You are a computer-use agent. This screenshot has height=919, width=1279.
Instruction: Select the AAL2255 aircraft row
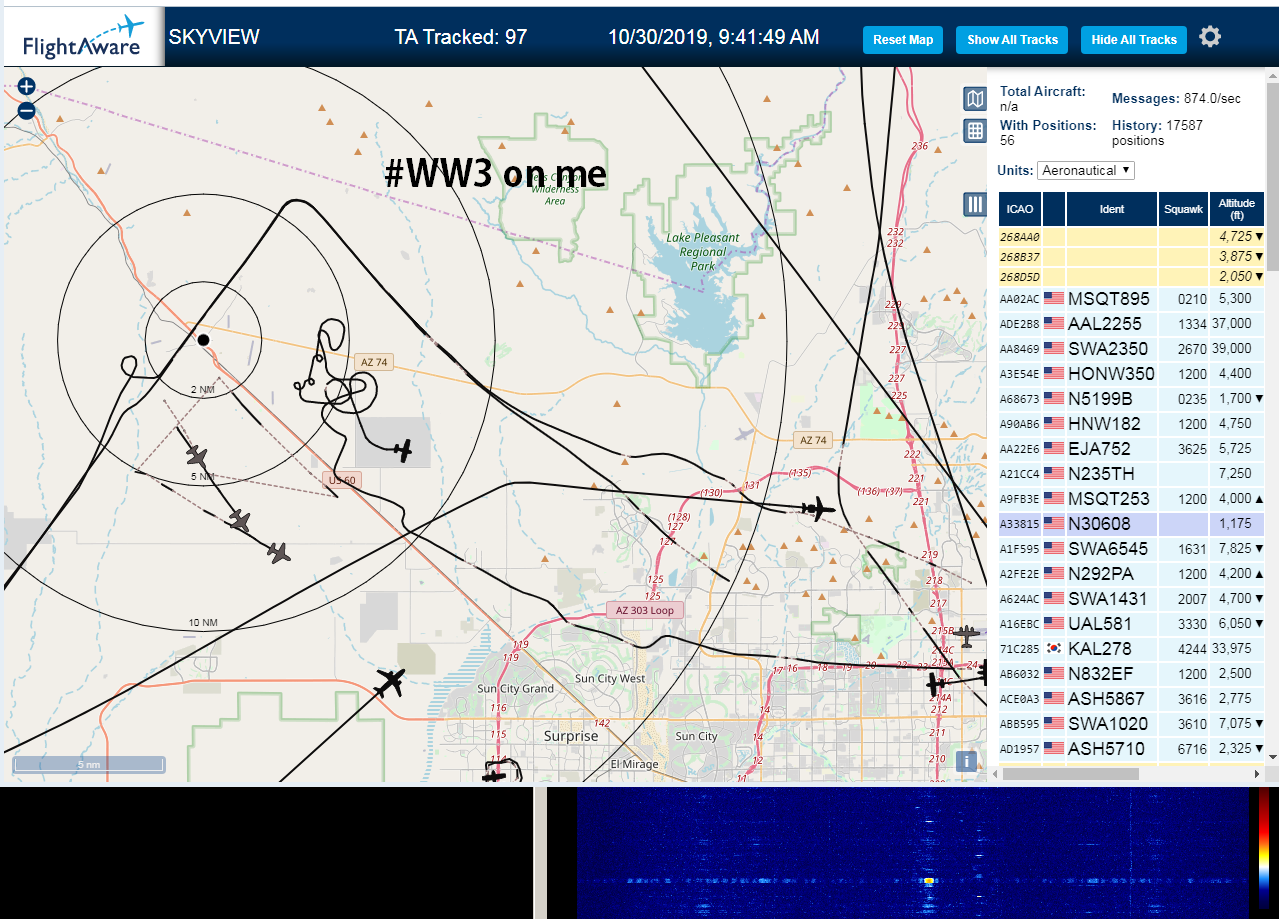click(1132, 323)
